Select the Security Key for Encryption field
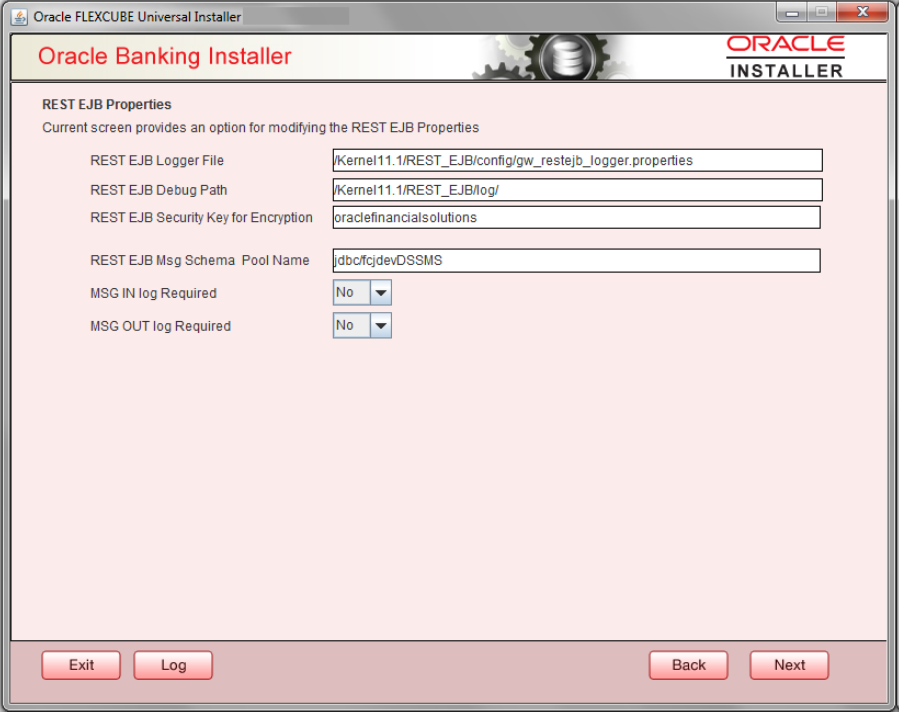Viewport: 899px width, 712px height. pos(576,217)
